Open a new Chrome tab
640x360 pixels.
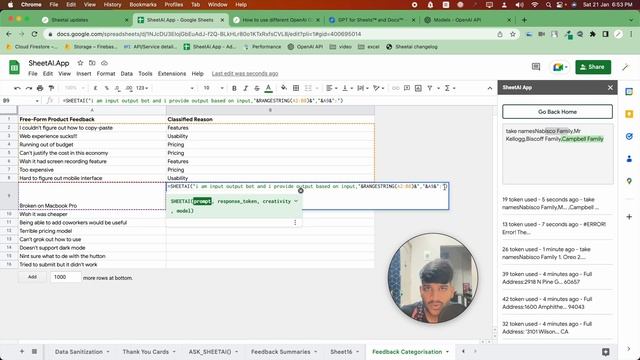(524, 20)
